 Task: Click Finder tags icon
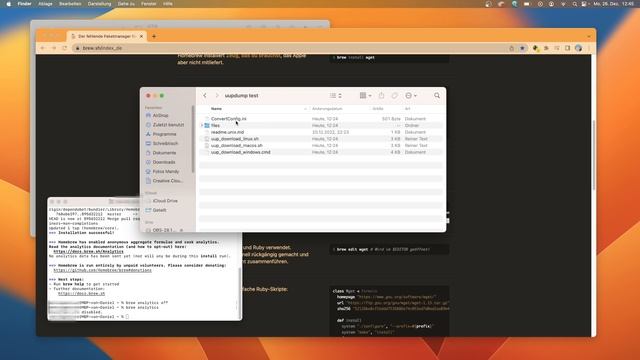tap(394, 96)
